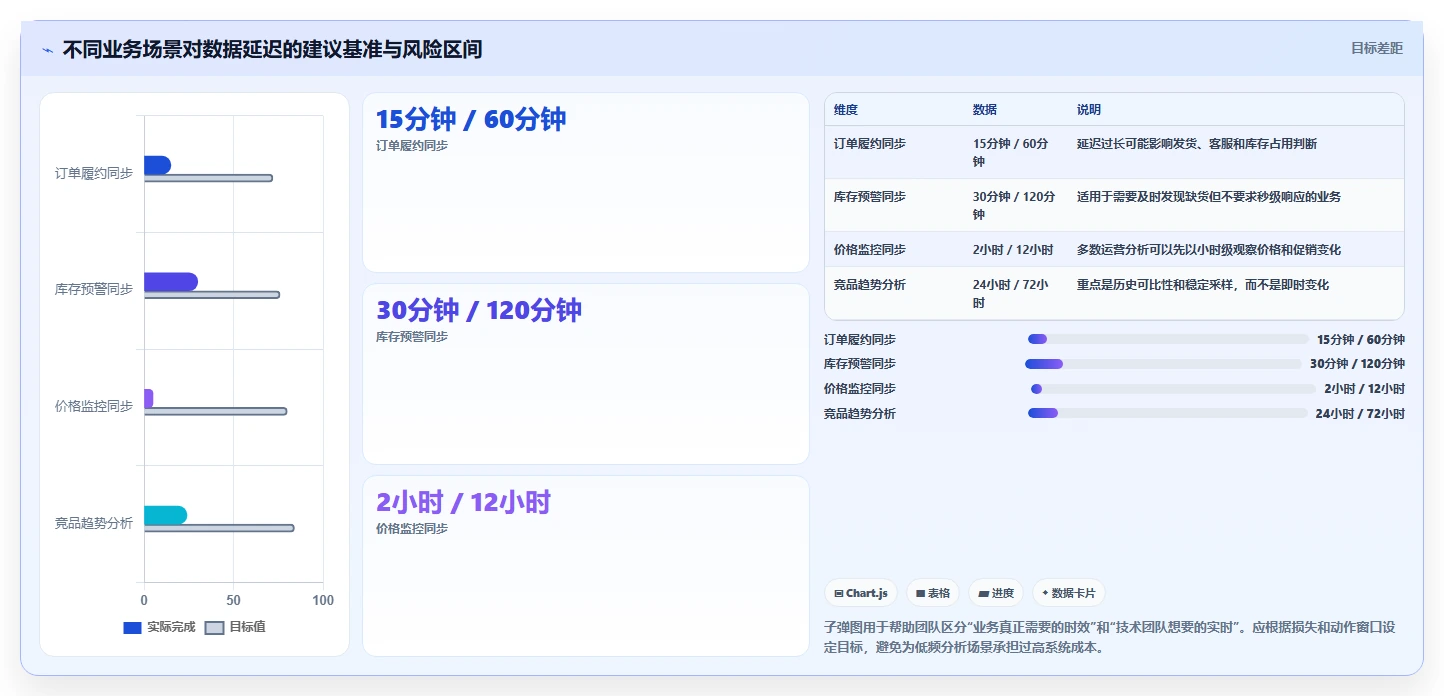Click the 竞品趋势分析 label in the progress list
The height and width of the screenshot is (696, 1444).
(x=860, y=413)
